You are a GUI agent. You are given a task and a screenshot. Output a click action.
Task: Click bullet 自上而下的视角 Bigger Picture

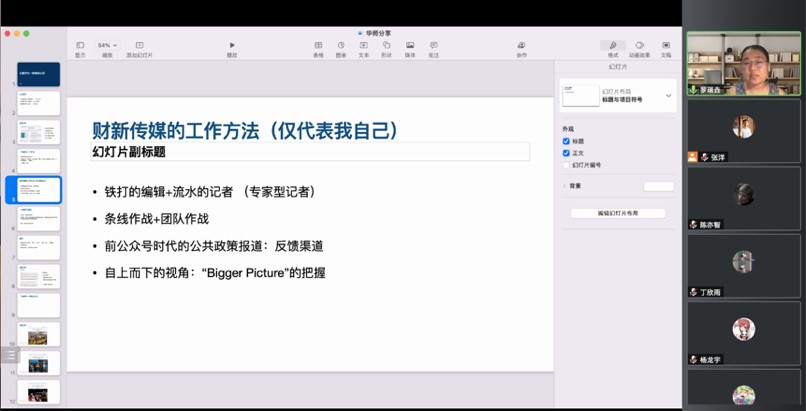215,273
